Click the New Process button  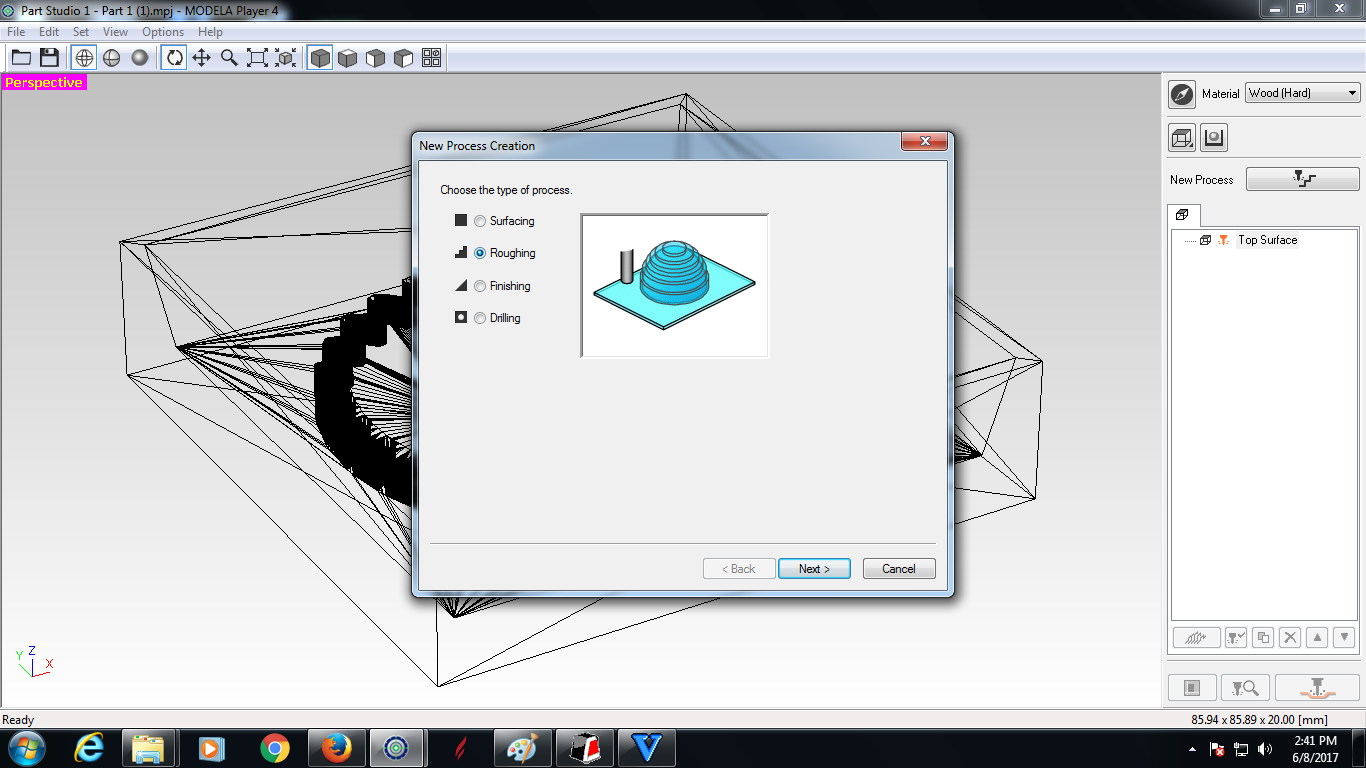pyautogui.click(x=1303, y=179)
